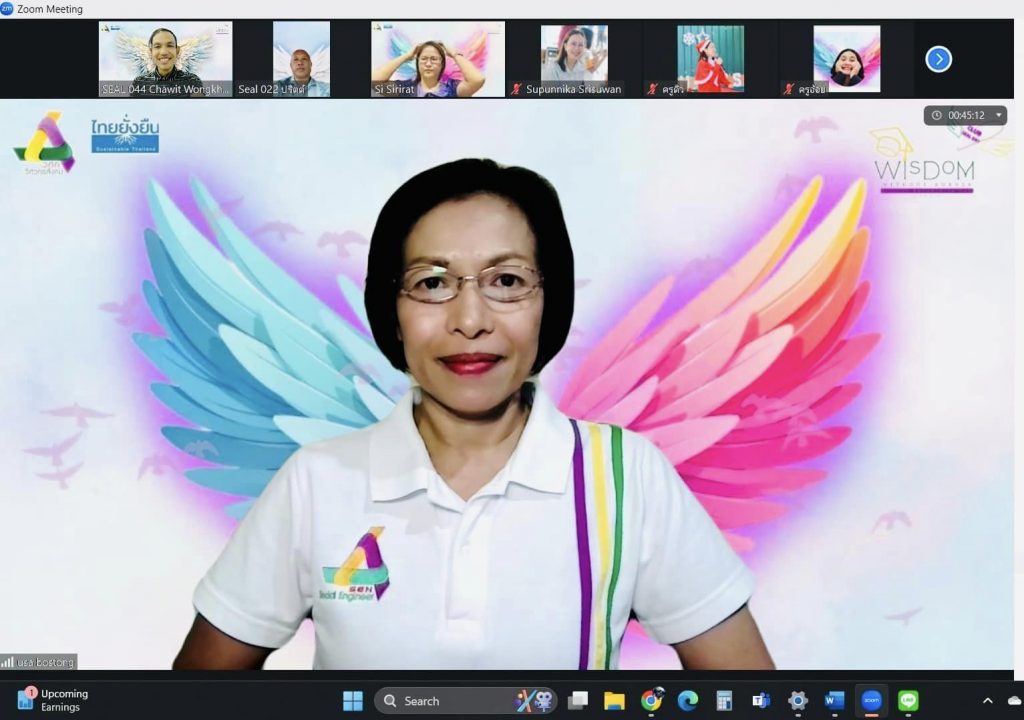This screenshot has width=1024, height=720.
Task: Select SEAL 044 Chawit participant thumbnail
Action: click(165, 59)
